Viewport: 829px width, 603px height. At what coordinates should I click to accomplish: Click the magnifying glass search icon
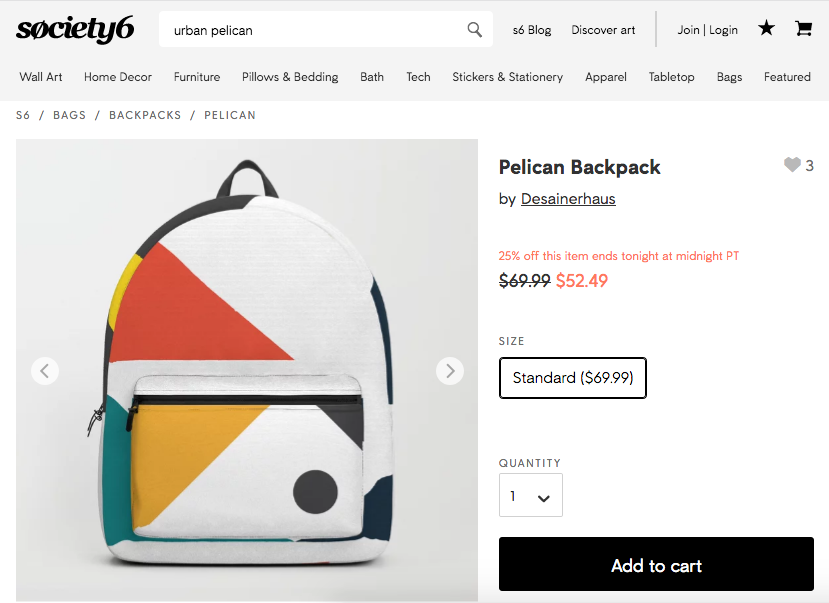point(474,29)
